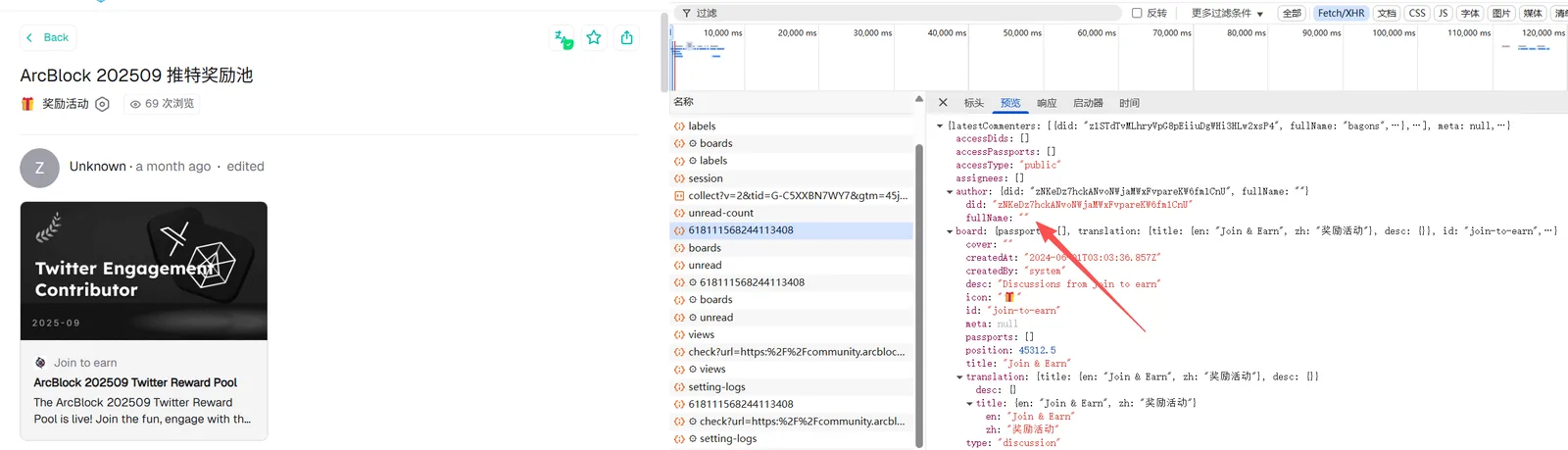
Task: Click the position: 45312.5 line
Action: point(1010,350)
